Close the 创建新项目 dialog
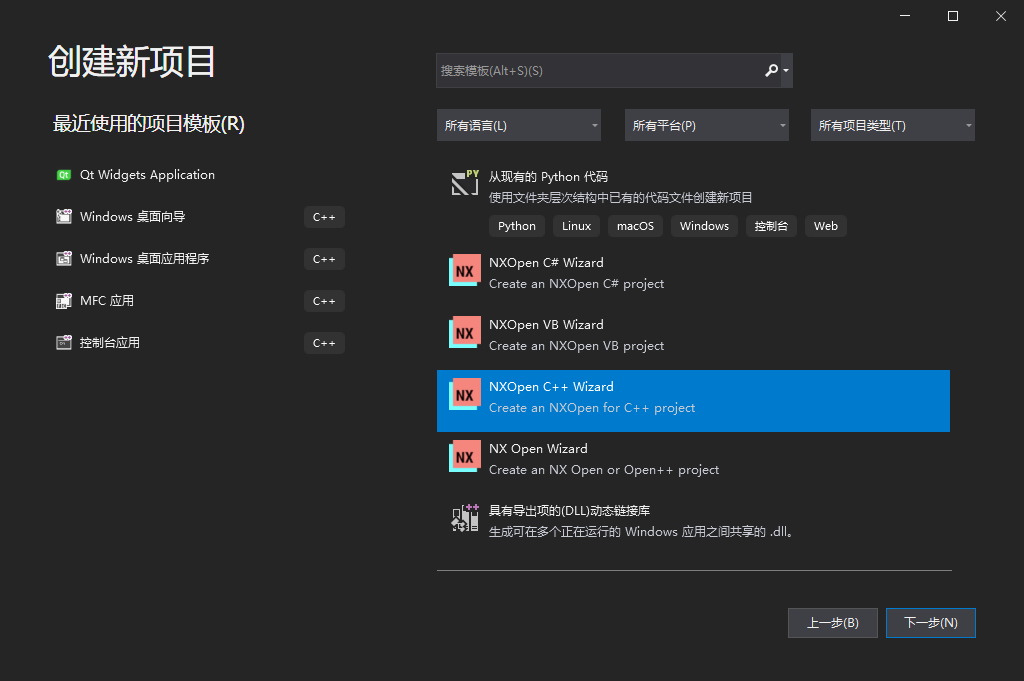The image size is (1024, 681). 1000,16
